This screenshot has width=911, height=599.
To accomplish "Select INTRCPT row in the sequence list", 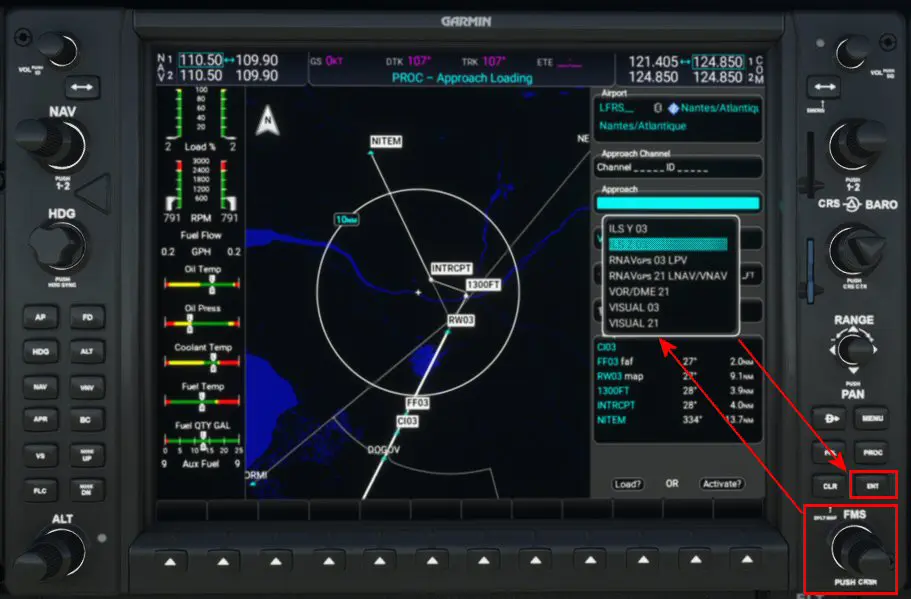I will (x=676, y=405).
